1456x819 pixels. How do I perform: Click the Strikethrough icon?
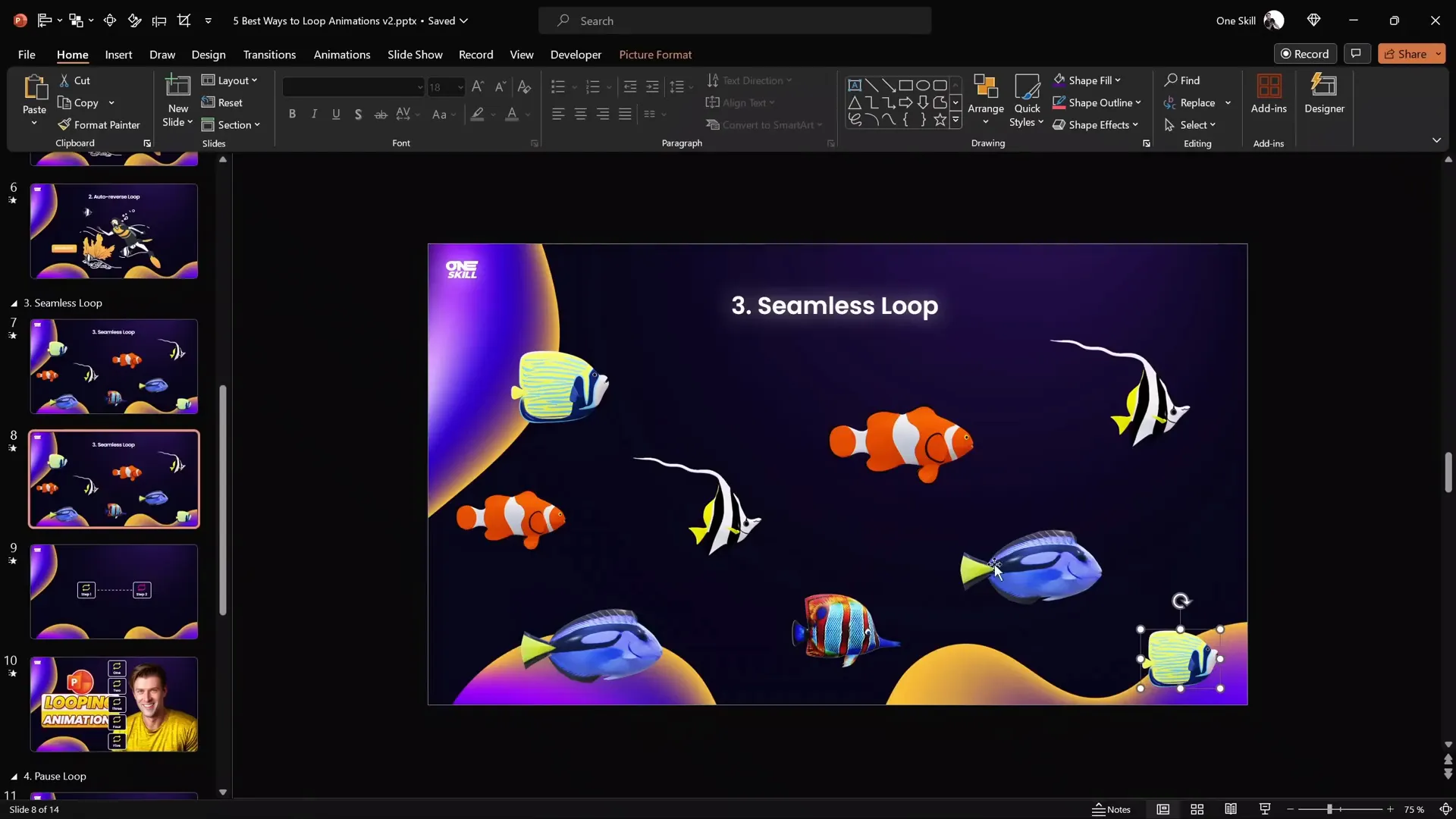coord(381,115)
